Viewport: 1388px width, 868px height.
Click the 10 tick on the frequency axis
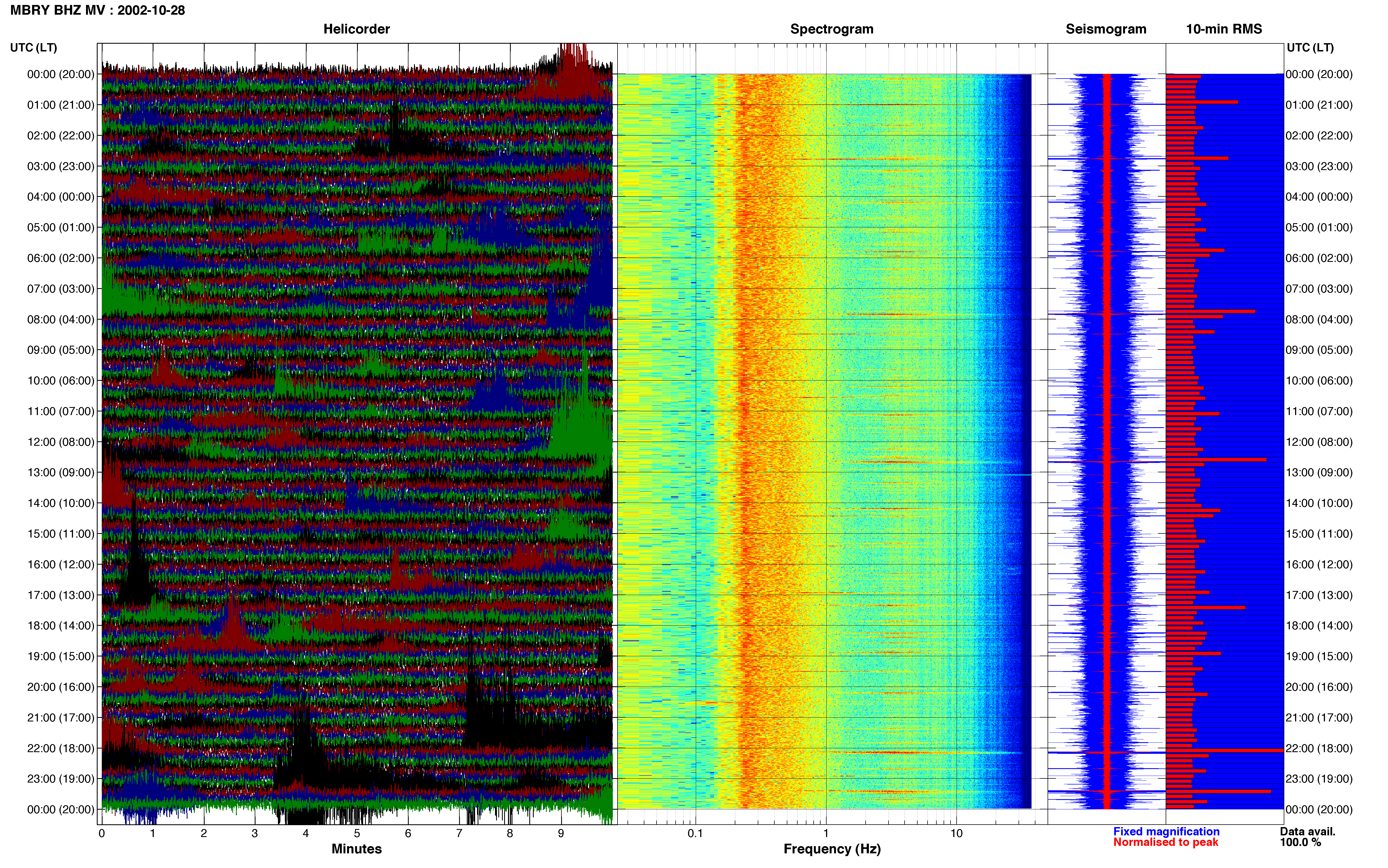(956, 833)
